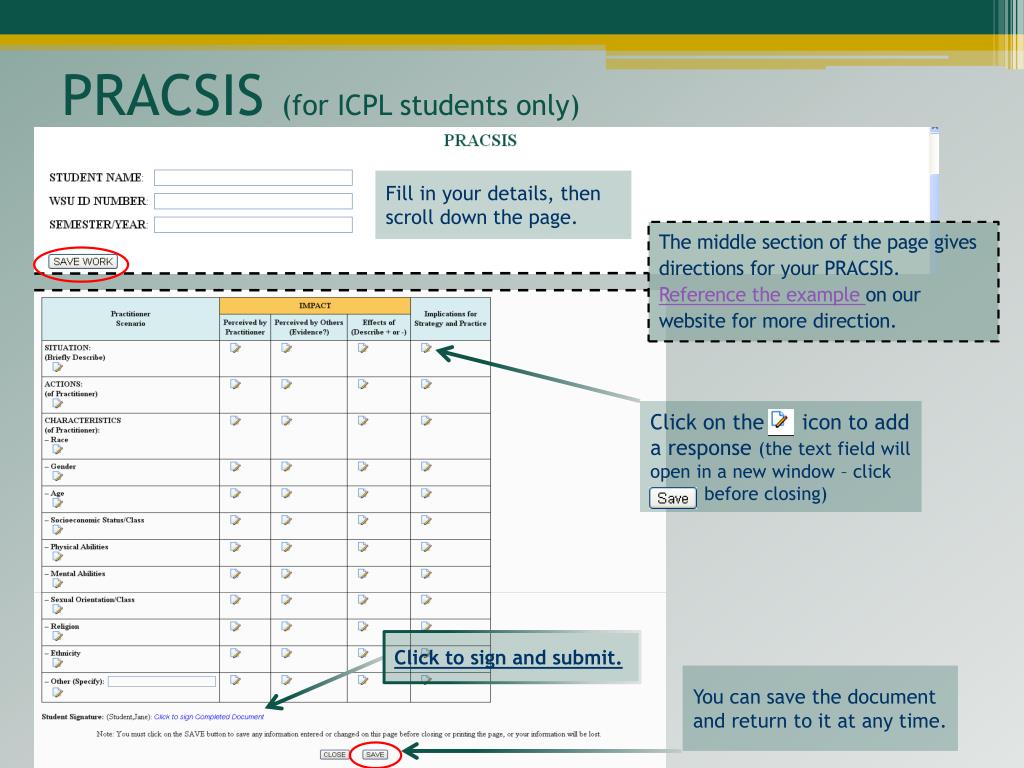Edit Sexual Orientation Implications cell
1024x768 pixels.
[426, 600]
